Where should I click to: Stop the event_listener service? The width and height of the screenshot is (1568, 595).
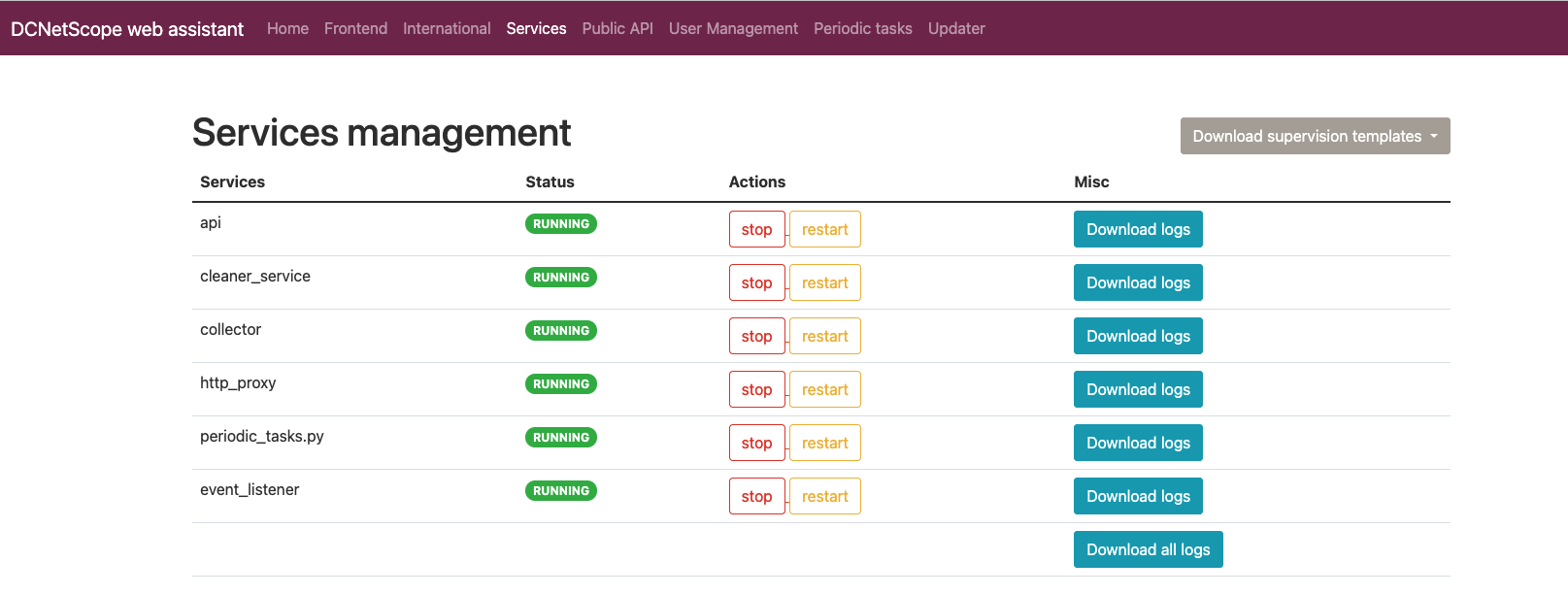[756, 496]
